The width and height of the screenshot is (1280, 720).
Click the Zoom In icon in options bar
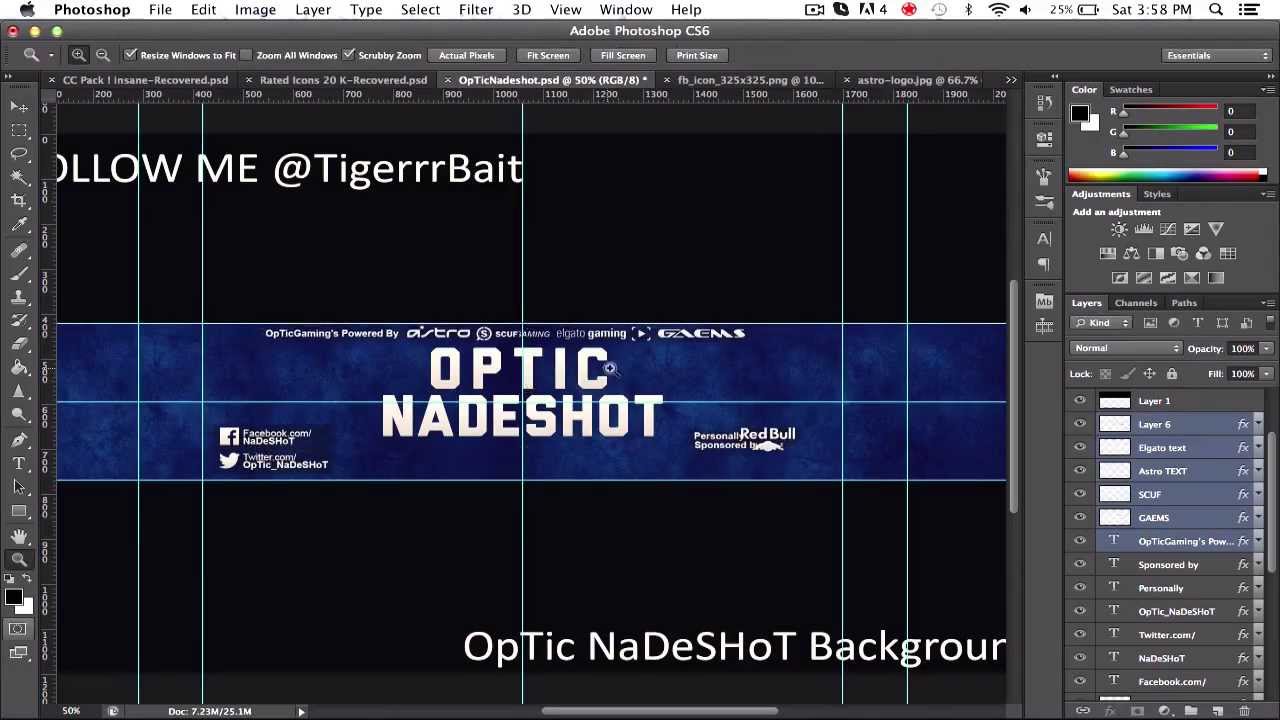[78, 55]
